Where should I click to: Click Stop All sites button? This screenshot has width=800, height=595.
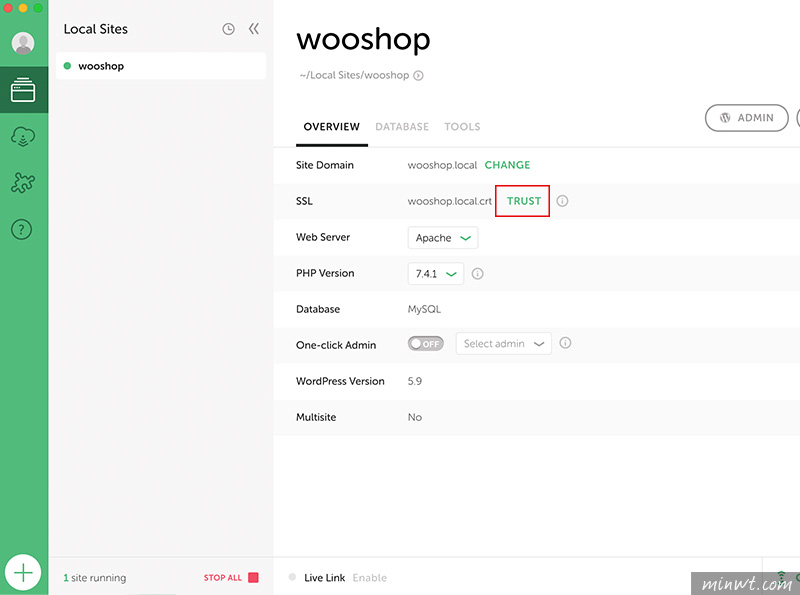tap(231, 578)
